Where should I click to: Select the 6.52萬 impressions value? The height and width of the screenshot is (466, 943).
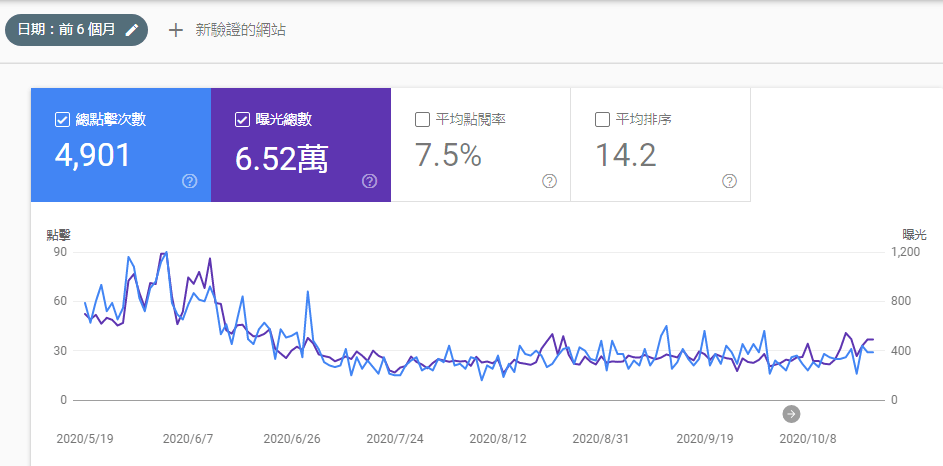tap(282, 157)
